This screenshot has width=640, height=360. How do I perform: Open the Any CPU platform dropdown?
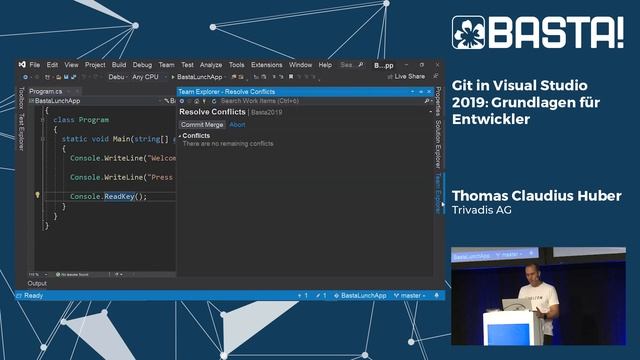coord(149,77)
